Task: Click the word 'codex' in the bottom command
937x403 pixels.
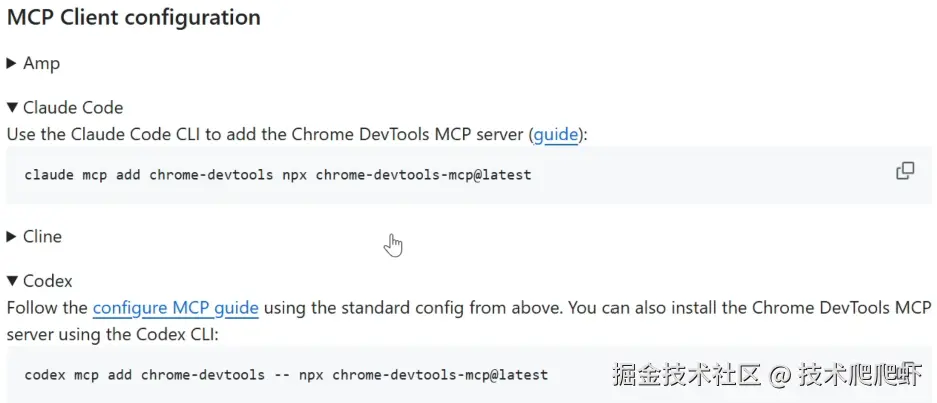Action: 45,375
